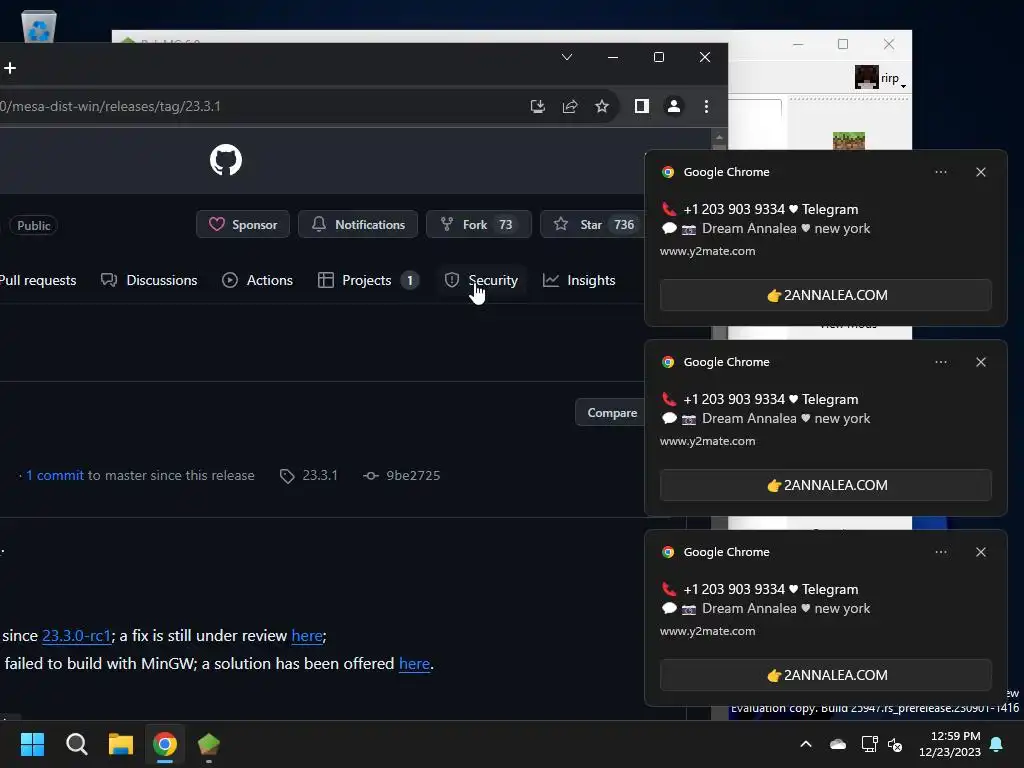
Task: Click the page scrollbar up arrow
Action: 719,138
